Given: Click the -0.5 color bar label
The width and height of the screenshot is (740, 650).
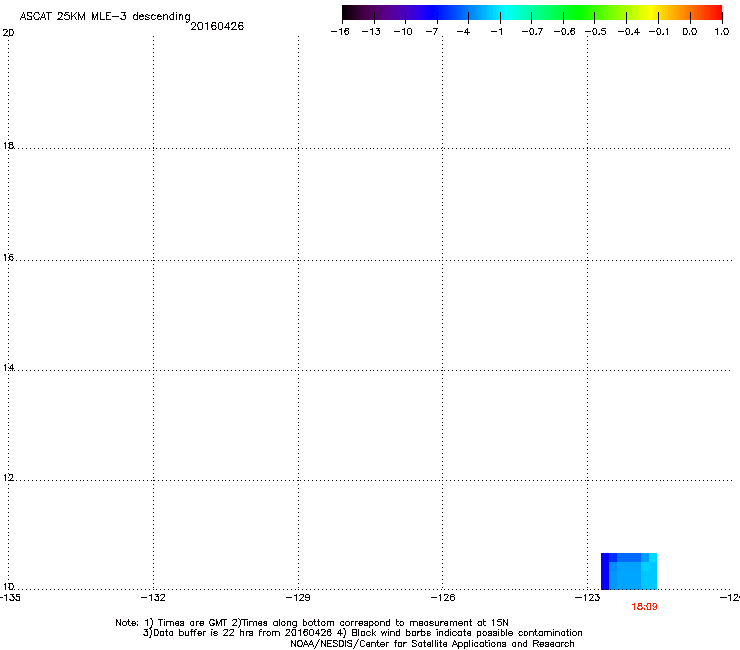Looking at the screenshot, I should pos(596,32).
